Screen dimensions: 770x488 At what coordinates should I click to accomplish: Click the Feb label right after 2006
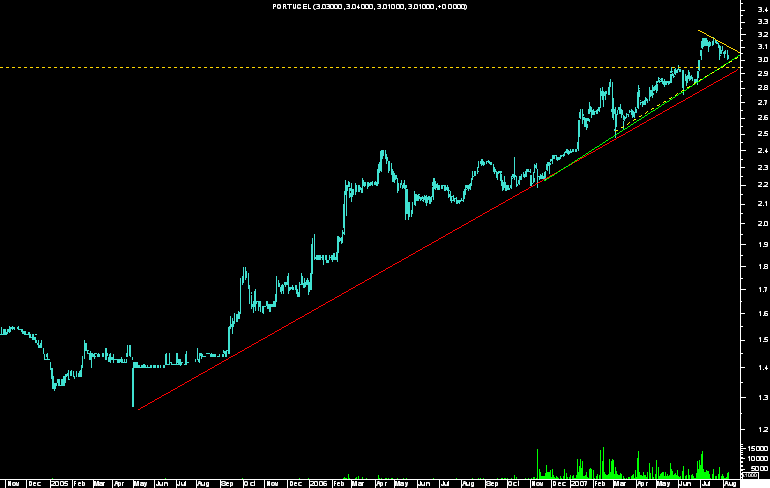[x=339, y=484]
